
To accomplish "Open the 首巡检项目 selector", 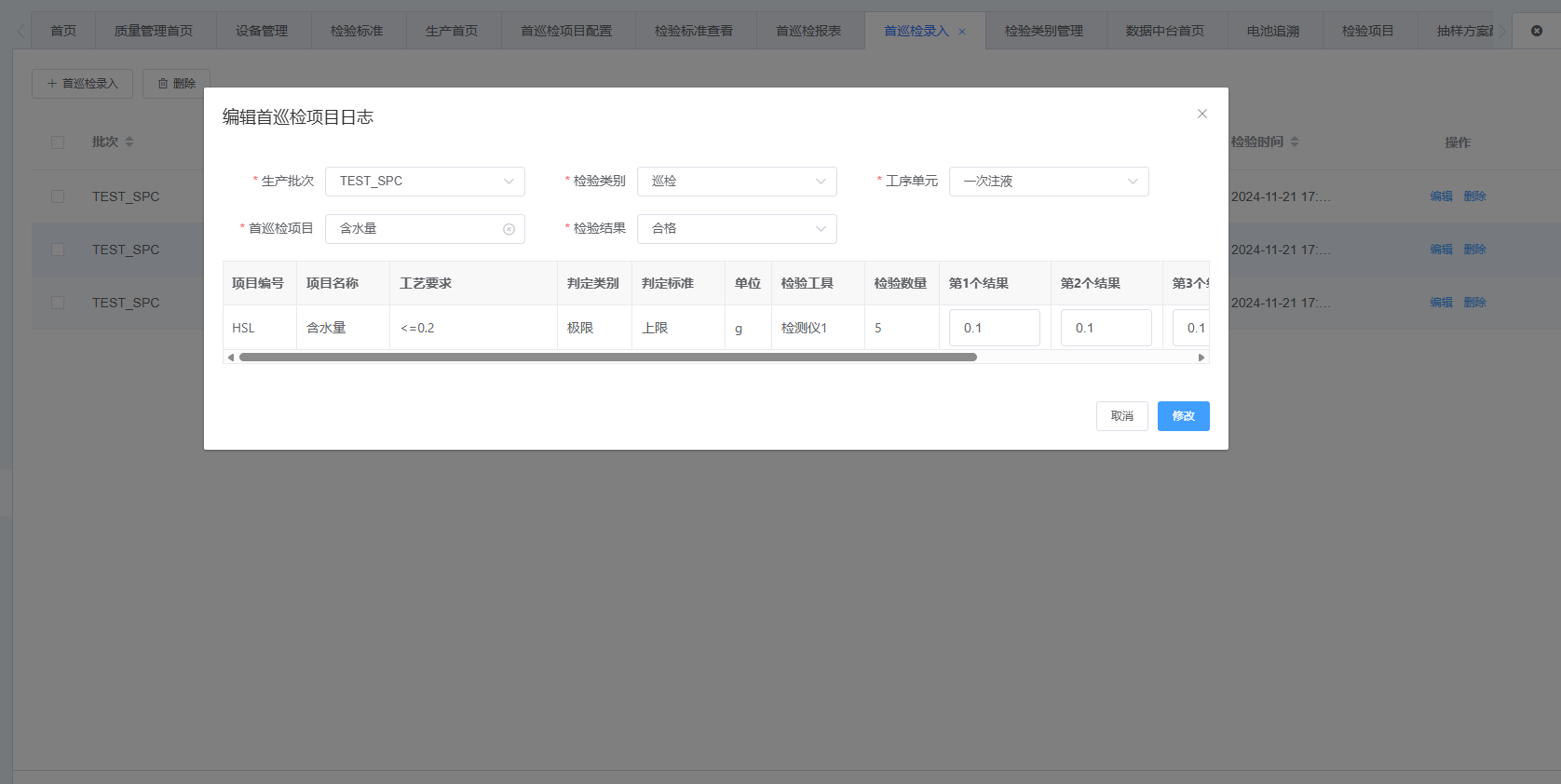I will point(425,229).
